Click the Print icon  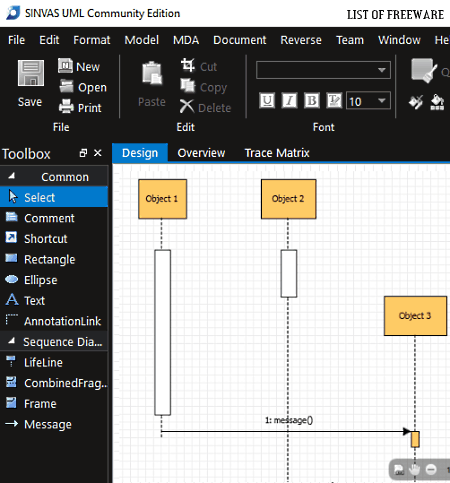[x=66, y=107]
